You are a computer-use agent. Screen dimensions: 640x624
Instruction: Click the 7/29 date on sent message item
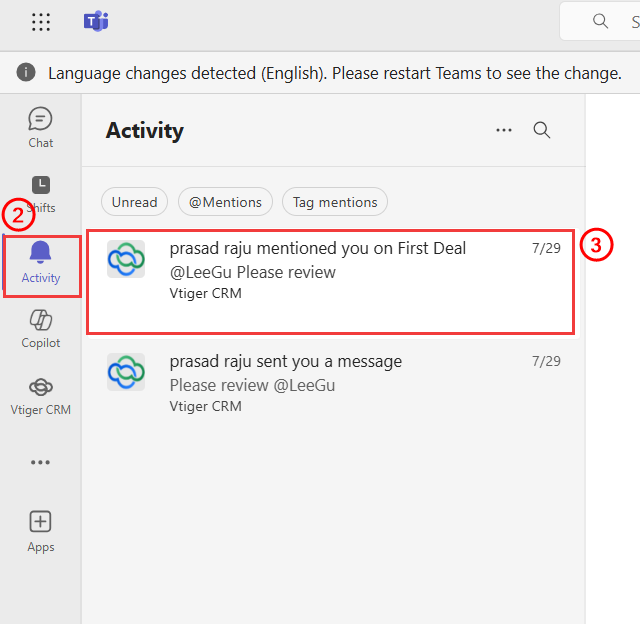[x=546, y=361]
